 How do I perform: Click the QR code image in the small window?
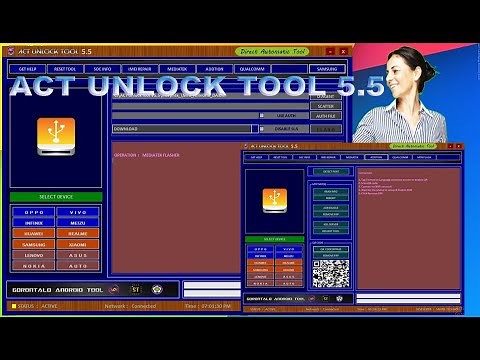(x=331, y=274)
